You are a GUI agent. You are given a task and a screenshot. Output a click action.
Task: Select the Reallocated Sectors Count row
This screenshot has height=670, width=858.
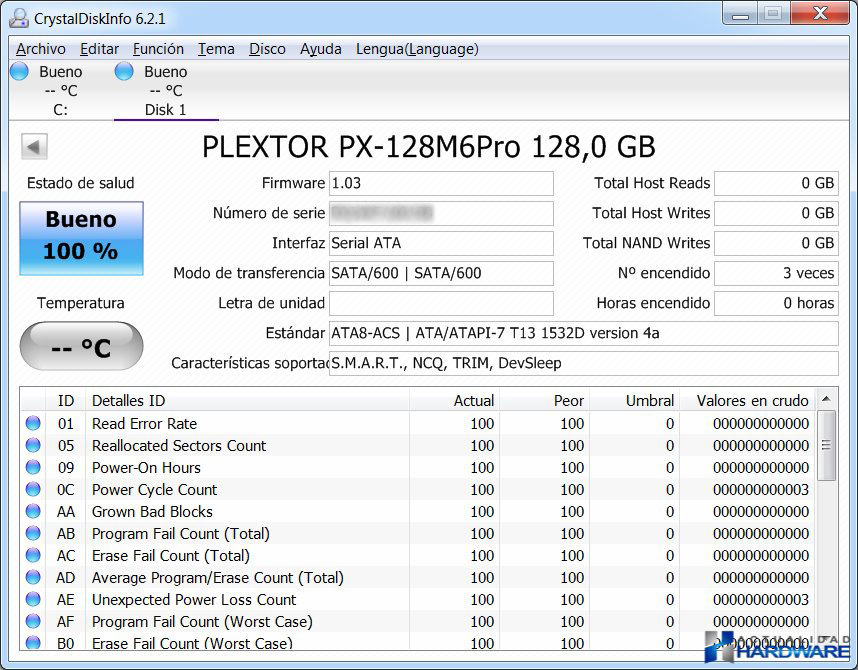coord(179,446)
